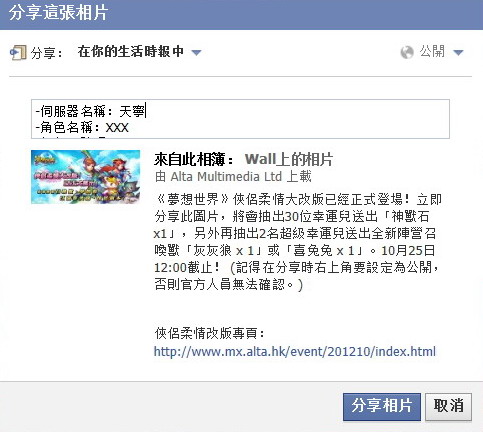Expand the blue arrow after 在你的生活時報中
The width and height of the screenshot is (483, 432).
pos(196,52)
